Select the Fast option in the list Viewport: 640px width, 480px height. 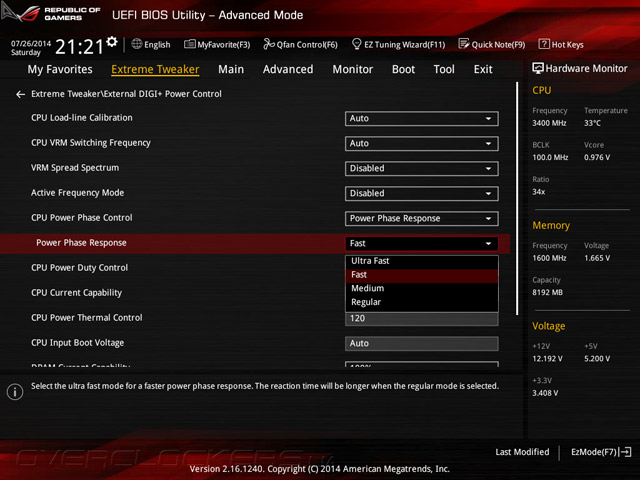421,275
